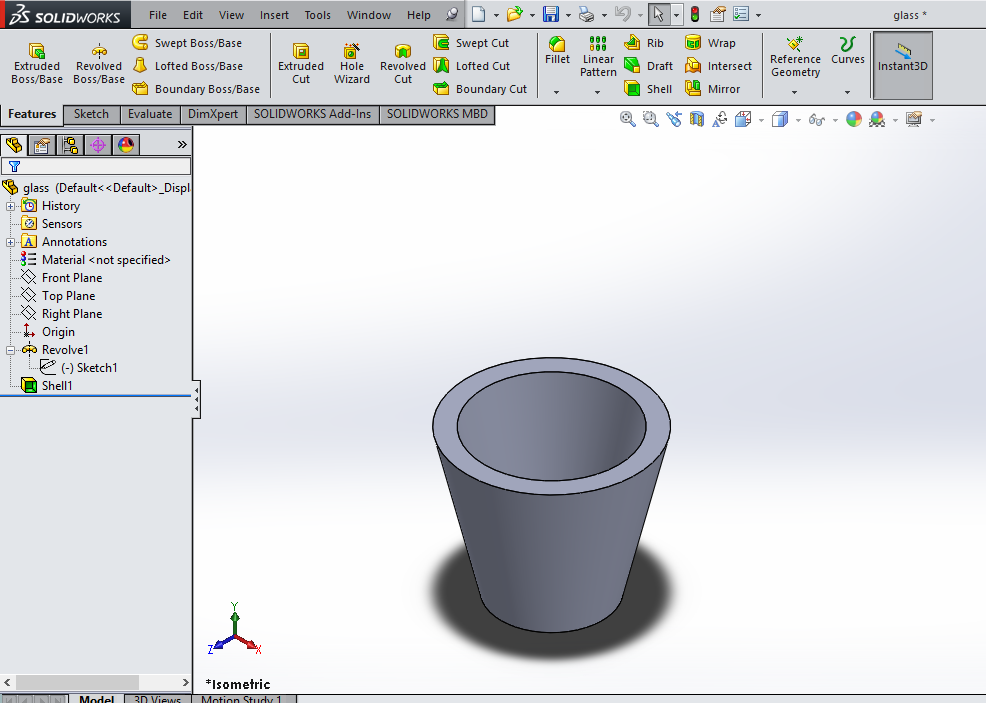
Task: Open Reference Geometry tool
Action: point(795,57)
